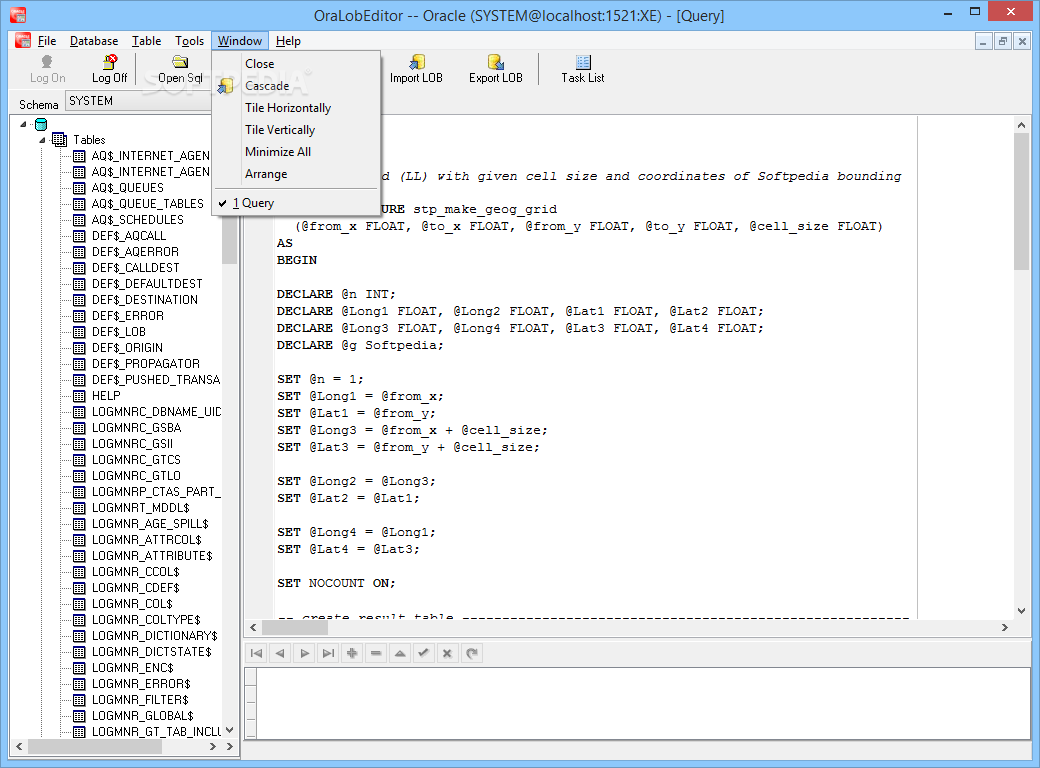Click the delete record minus button
Screen dimensions: 1040x768
[376, 653]
